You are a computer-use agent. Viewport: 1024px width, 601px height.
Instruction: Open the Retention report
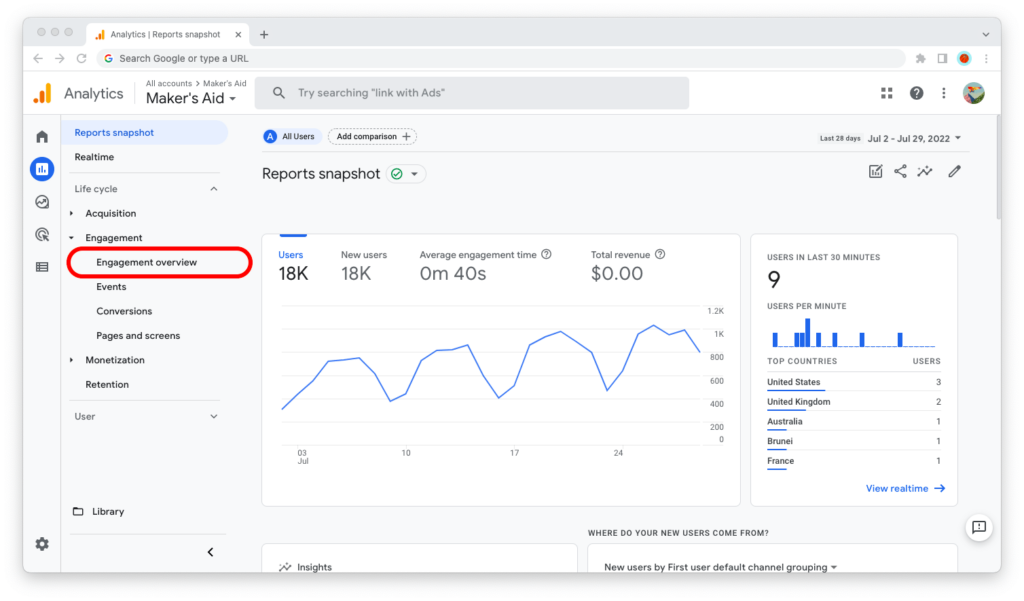[x=107, y=385]
